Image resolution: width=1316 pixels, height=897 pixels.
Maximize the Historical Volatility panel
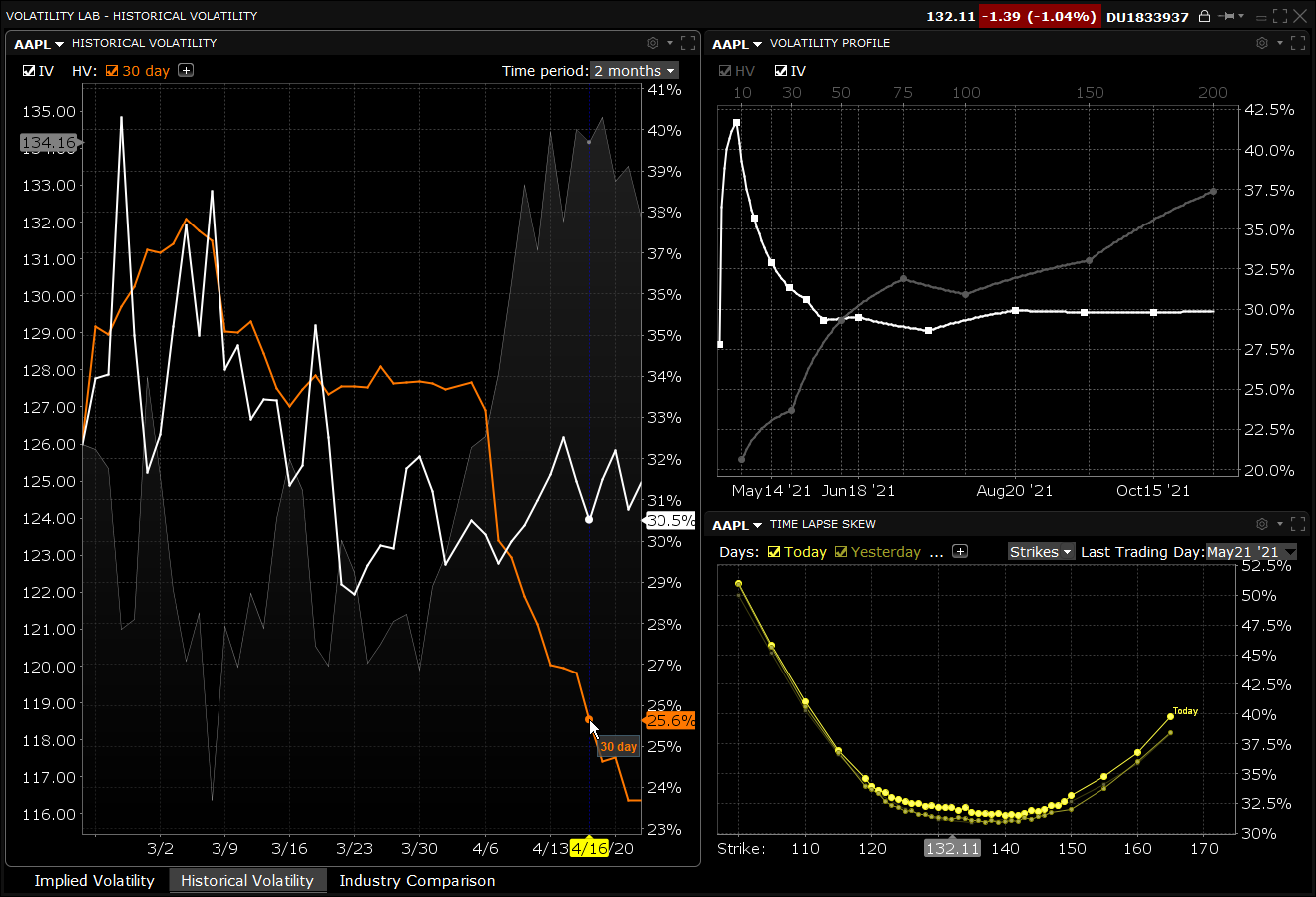point(688,43)
